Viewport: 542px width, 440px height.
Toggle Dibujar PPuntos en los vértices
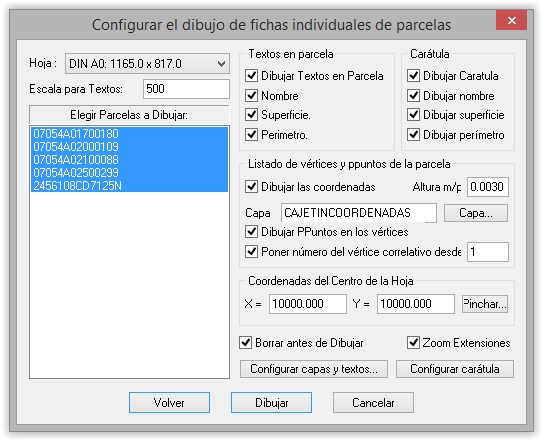pyautogui.click(x=251, y=232)
